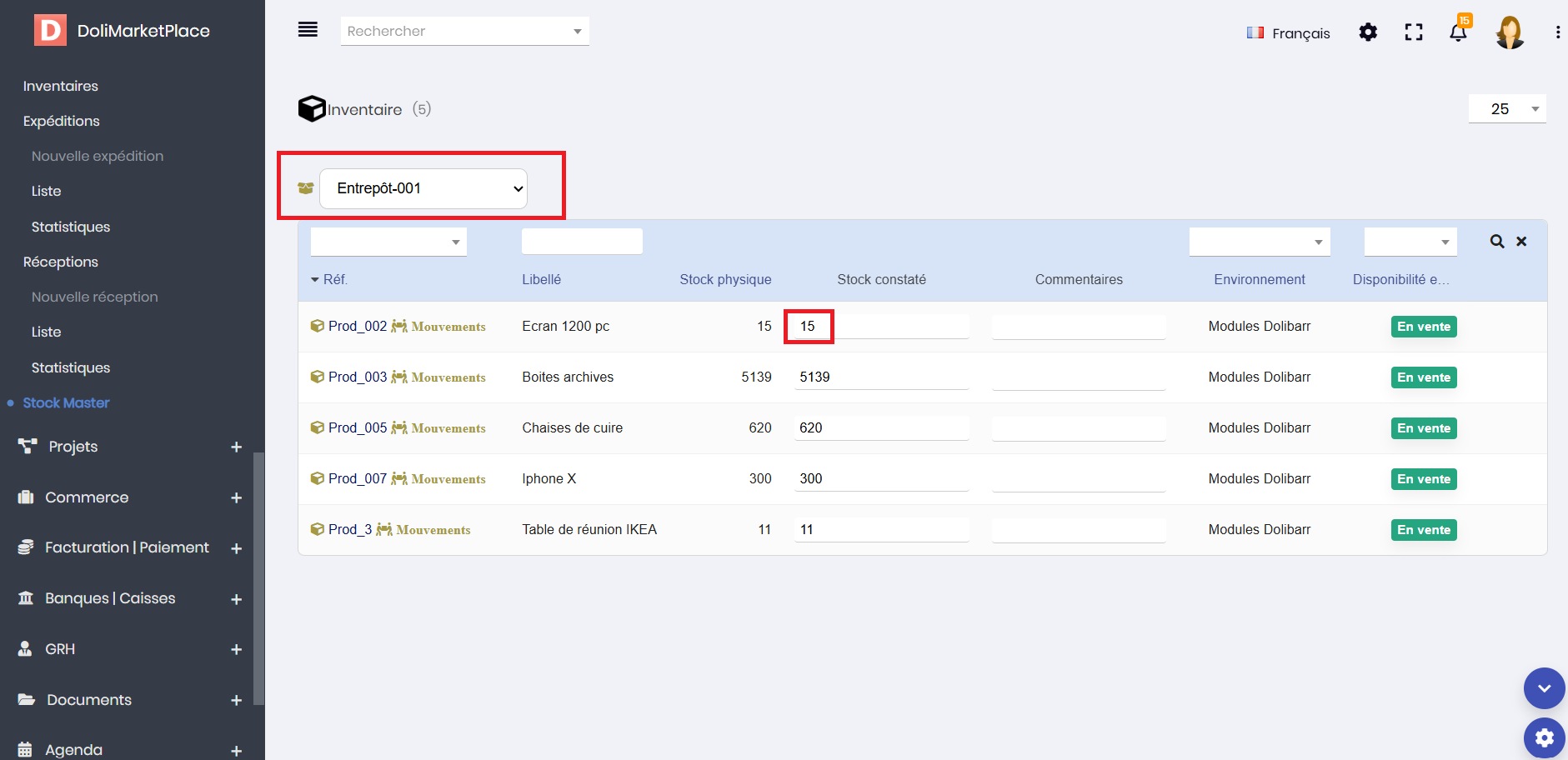Select Nouvelle expédition in sidebar
The width and height of the screenshot is (1568, 760).
click(x=98, y=157)
